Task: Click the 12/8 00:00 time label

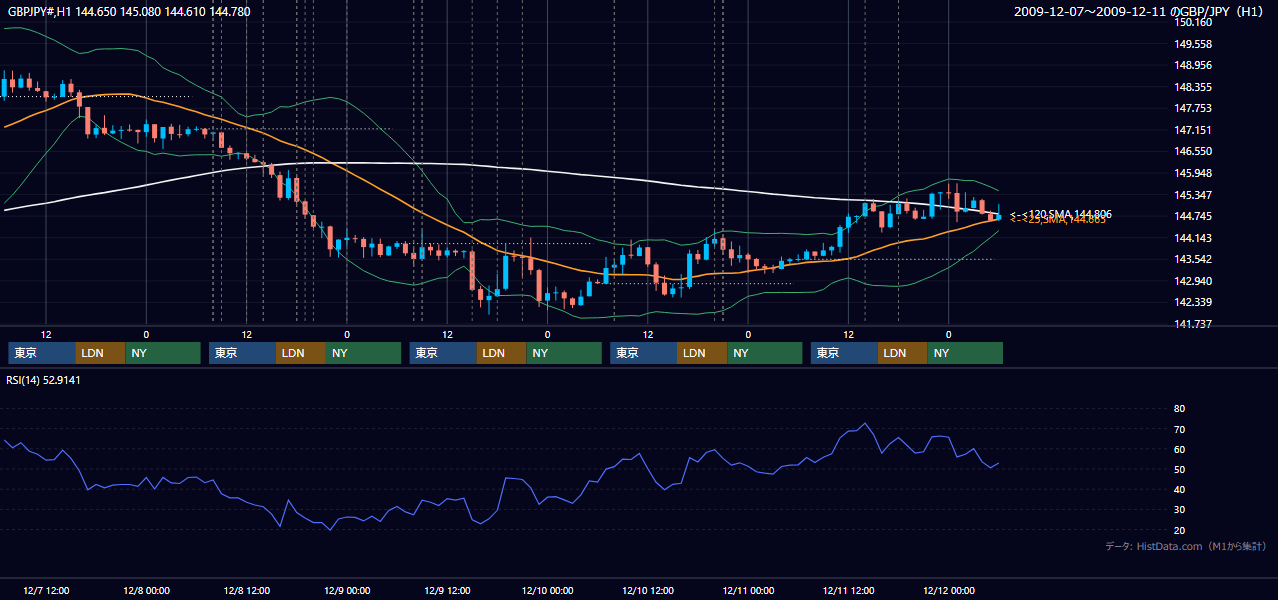Action: click(146, 590)
